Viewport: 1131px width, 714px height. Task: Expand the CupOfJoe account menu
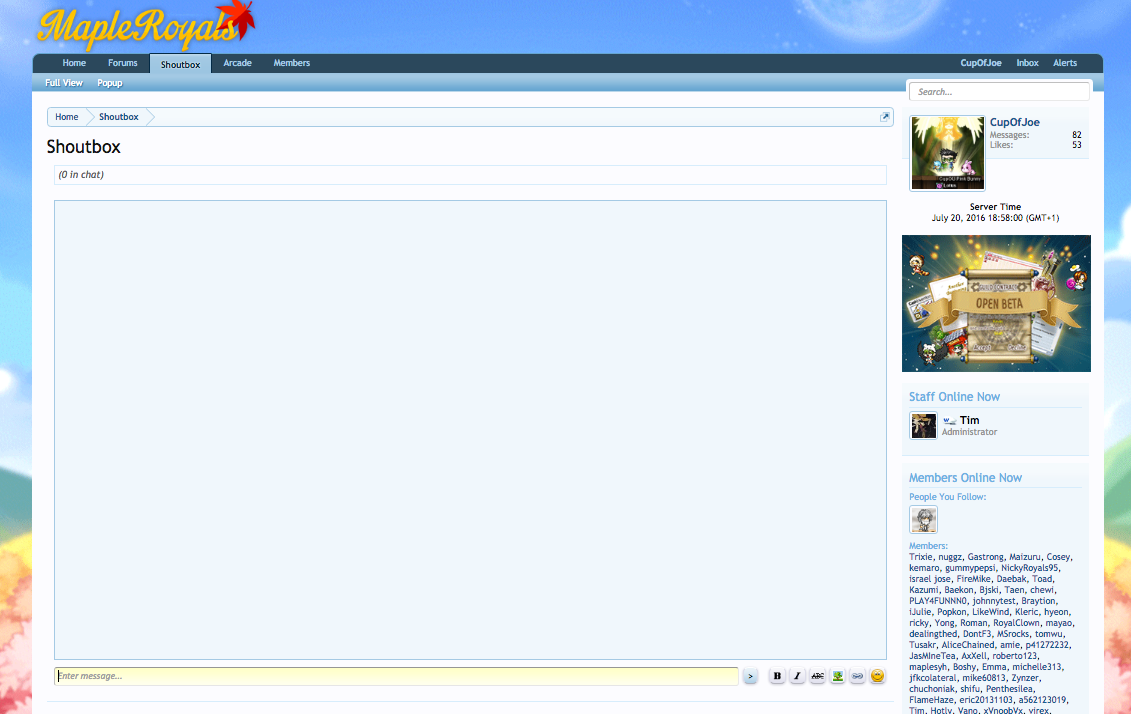pos(980,63)
